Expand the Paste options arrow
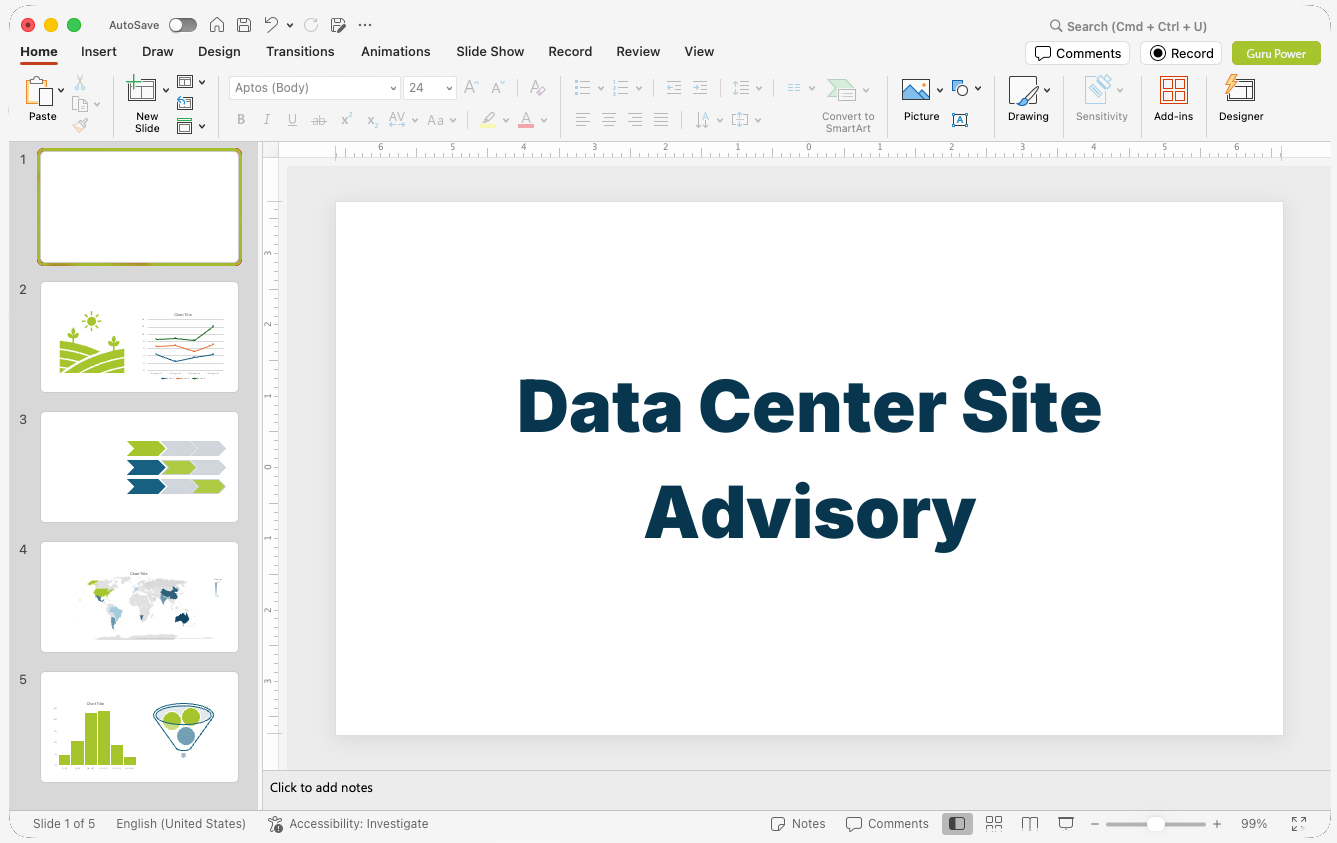This screenshot has height=843, width=1337. click(61, 90)
